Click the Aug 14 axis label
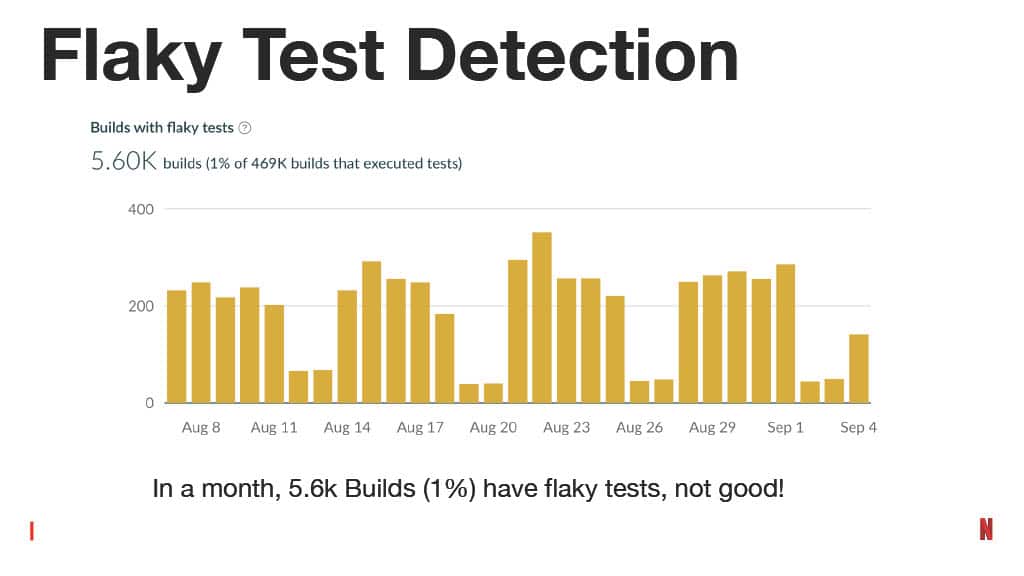 347,427
